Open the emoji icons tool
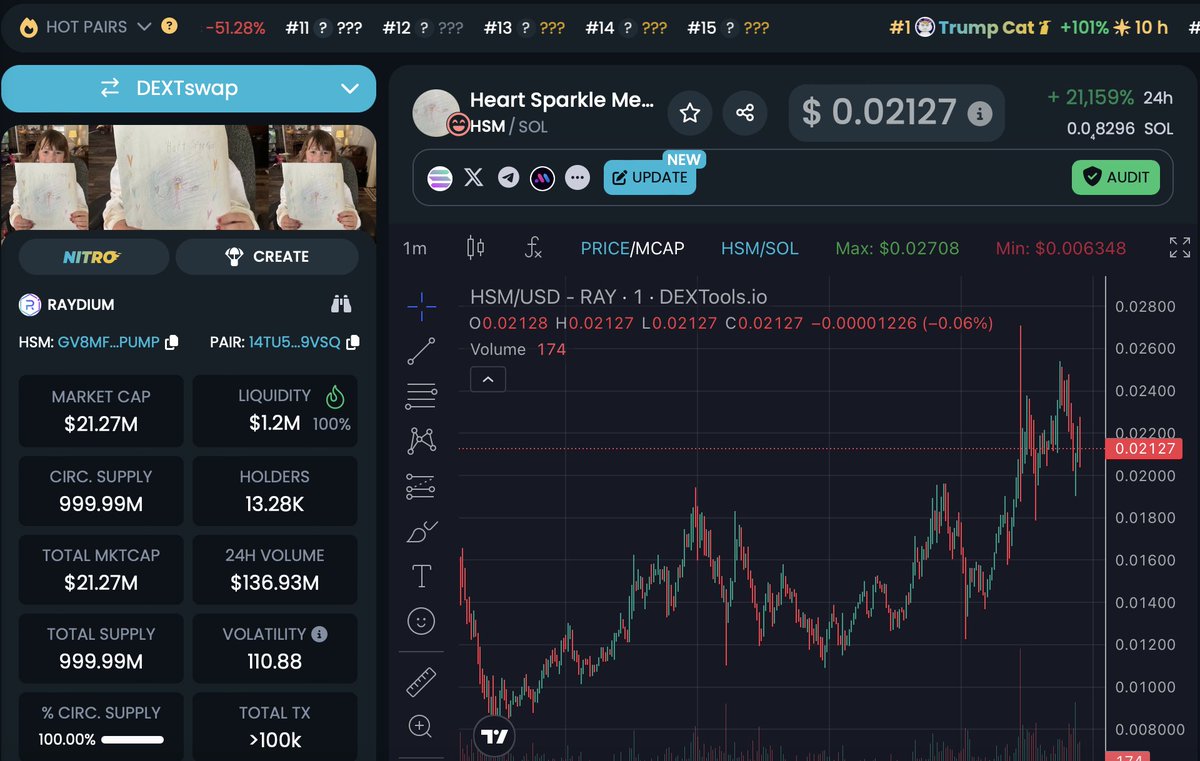 pos(422,621)
